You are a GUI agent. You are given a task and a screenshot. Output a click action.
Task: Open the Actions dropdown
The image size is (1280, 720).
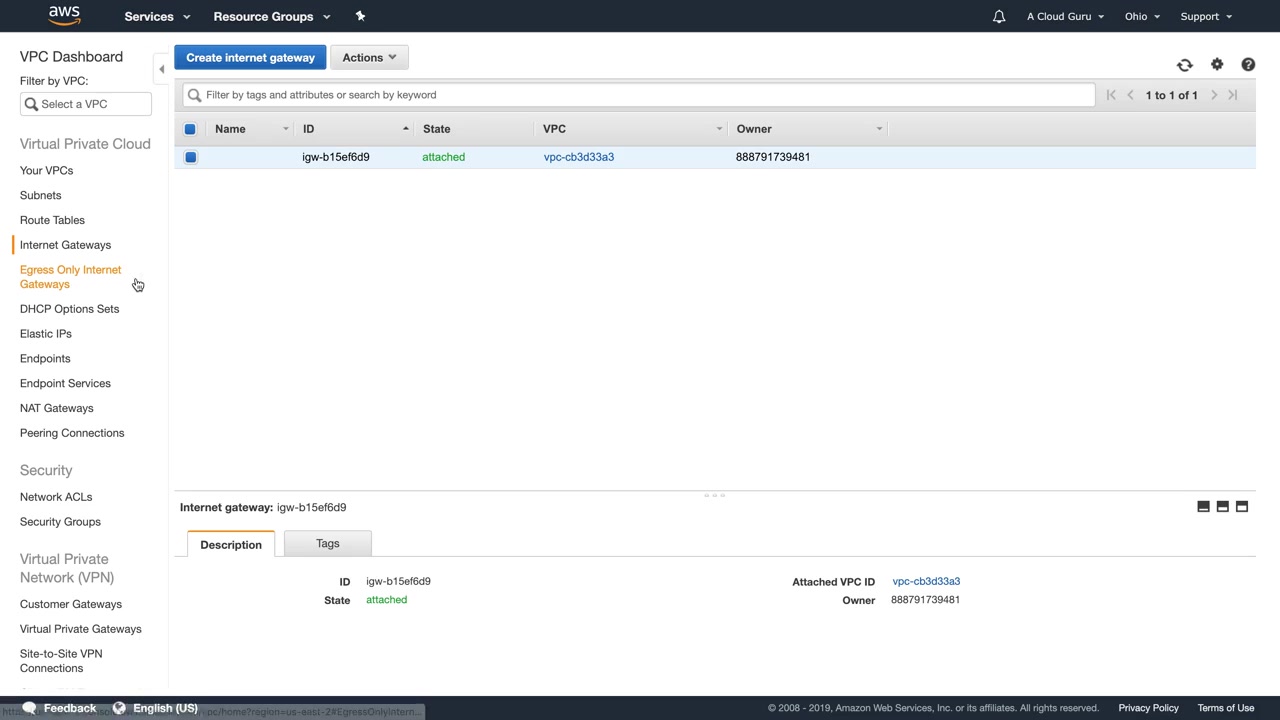(x=369, y=57)
